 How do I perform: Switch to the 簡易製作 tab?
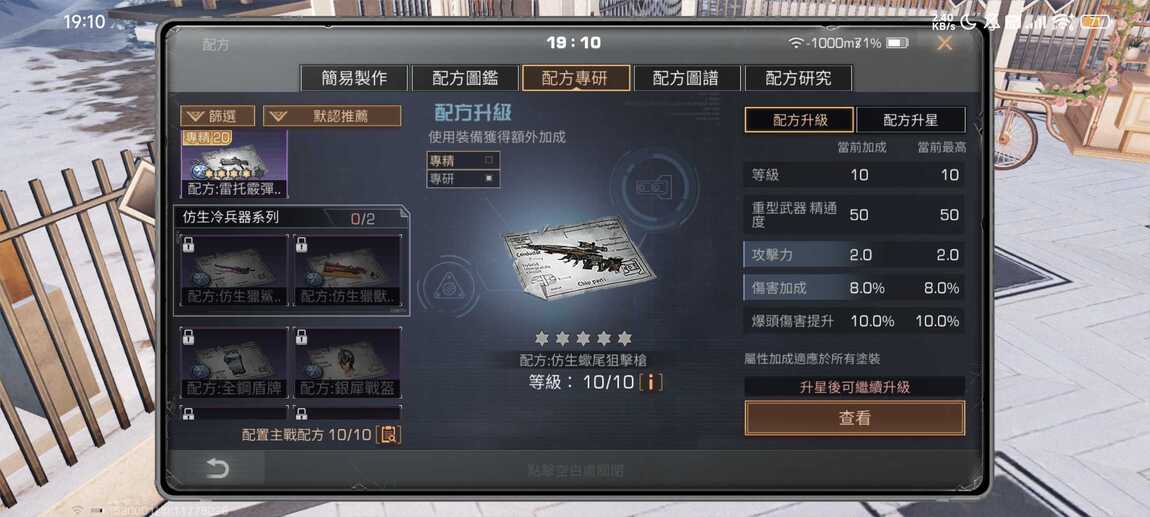[x=354, y=78]
